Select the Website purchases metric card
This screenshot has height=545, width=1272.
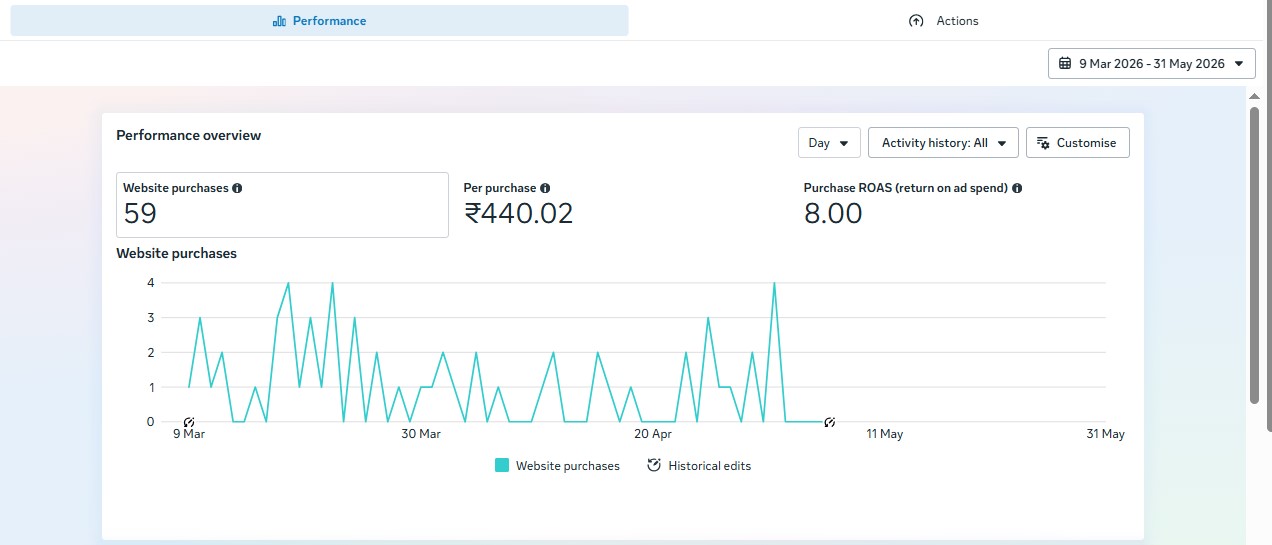click(282, 205)
